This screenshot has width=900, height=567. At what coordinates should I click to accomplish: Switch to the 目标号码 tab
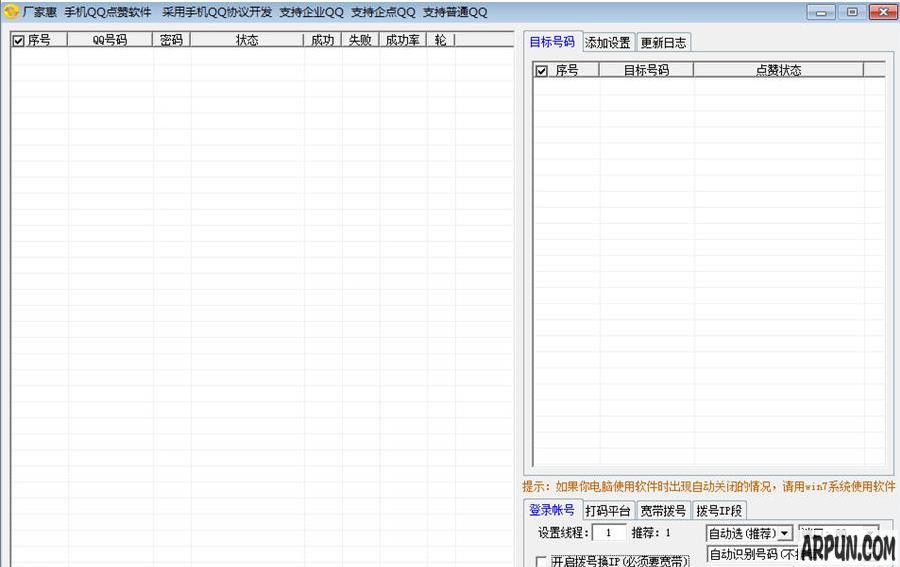[552, 42]
